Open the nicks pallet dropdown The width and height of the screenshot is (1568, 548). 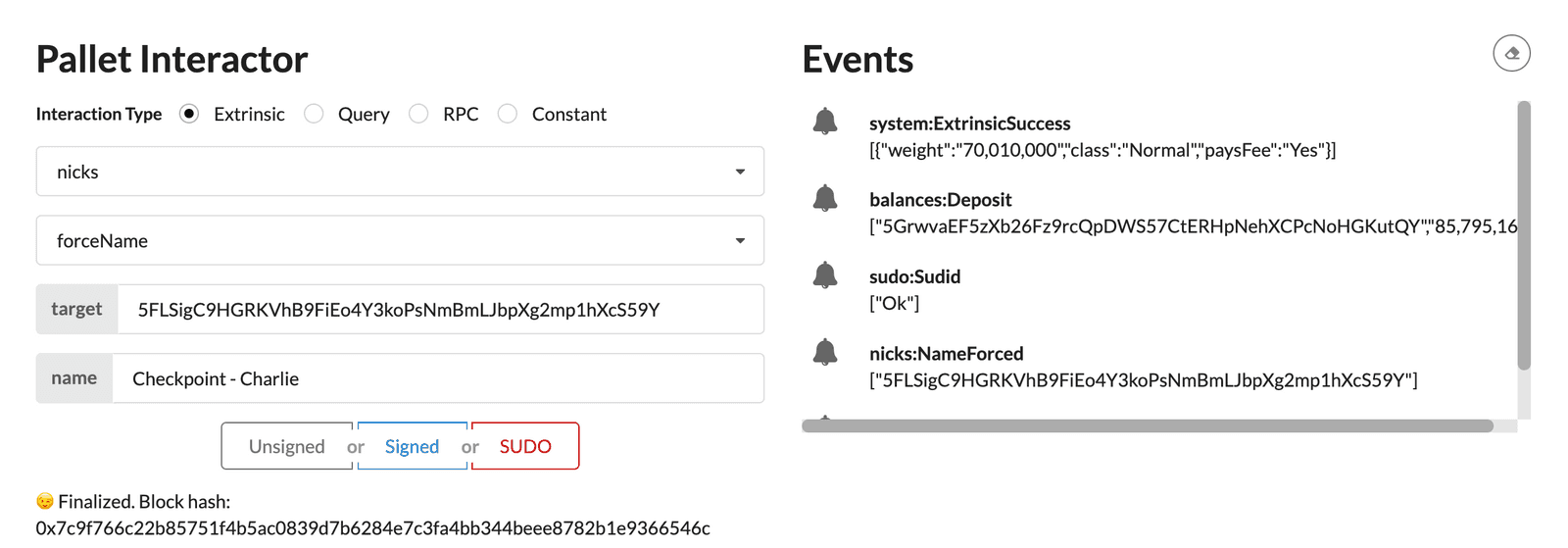coord(400,172)
